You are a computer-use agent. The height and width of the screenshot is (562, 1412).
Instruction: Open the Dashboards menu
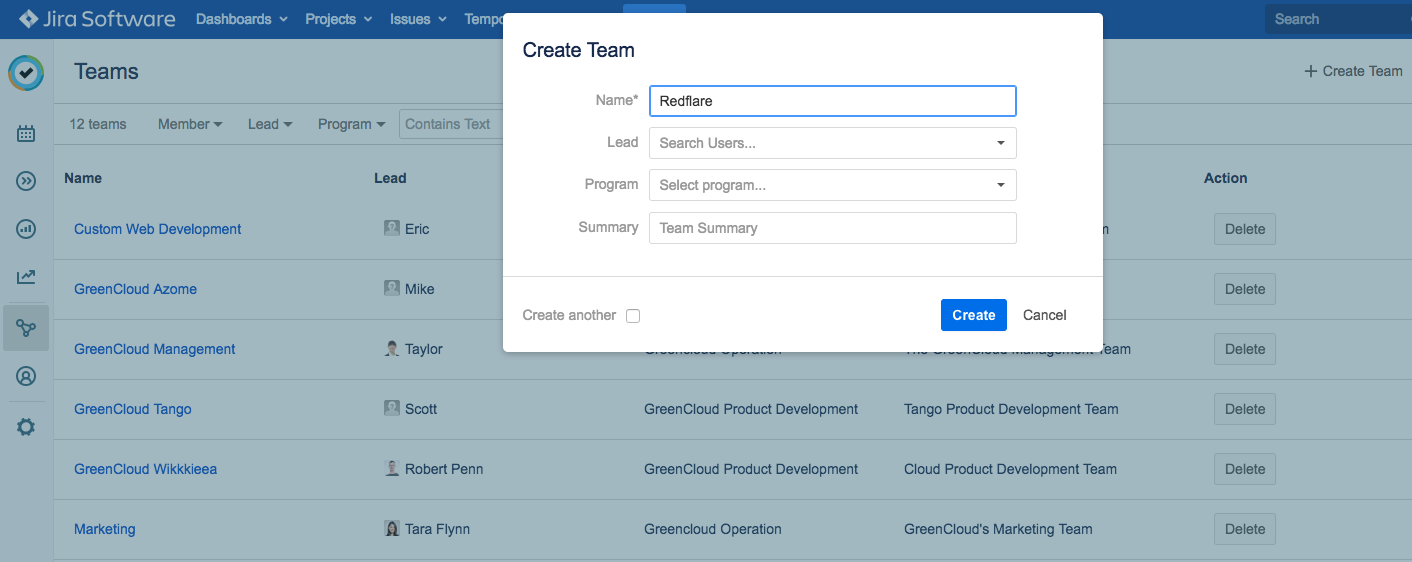point(241,19)
